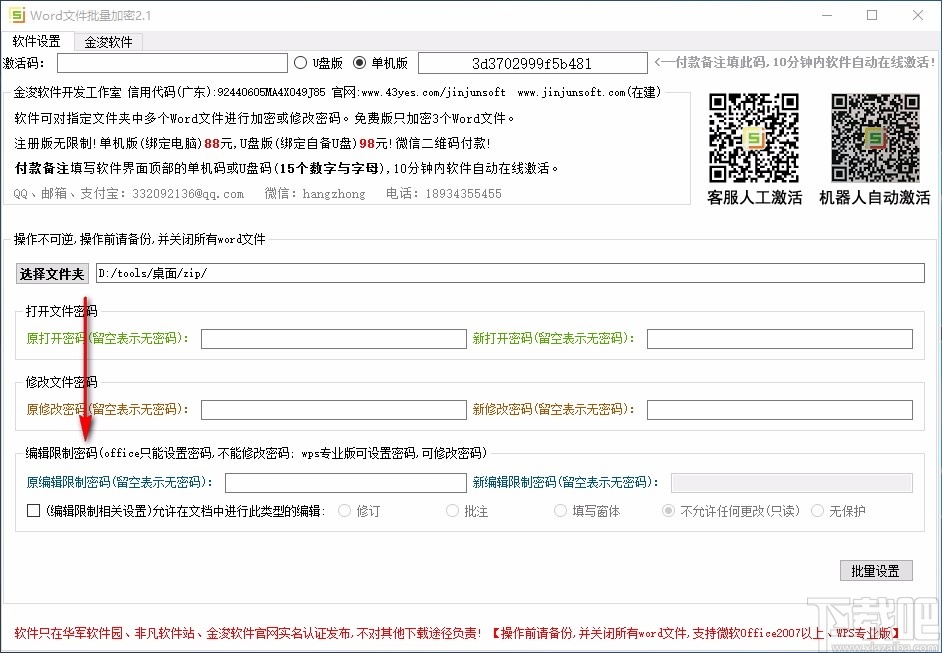Click the 机器人自动激活 QR code
Image resolution: width=942 pixels, height=653 pixels.
click(873, 136)
